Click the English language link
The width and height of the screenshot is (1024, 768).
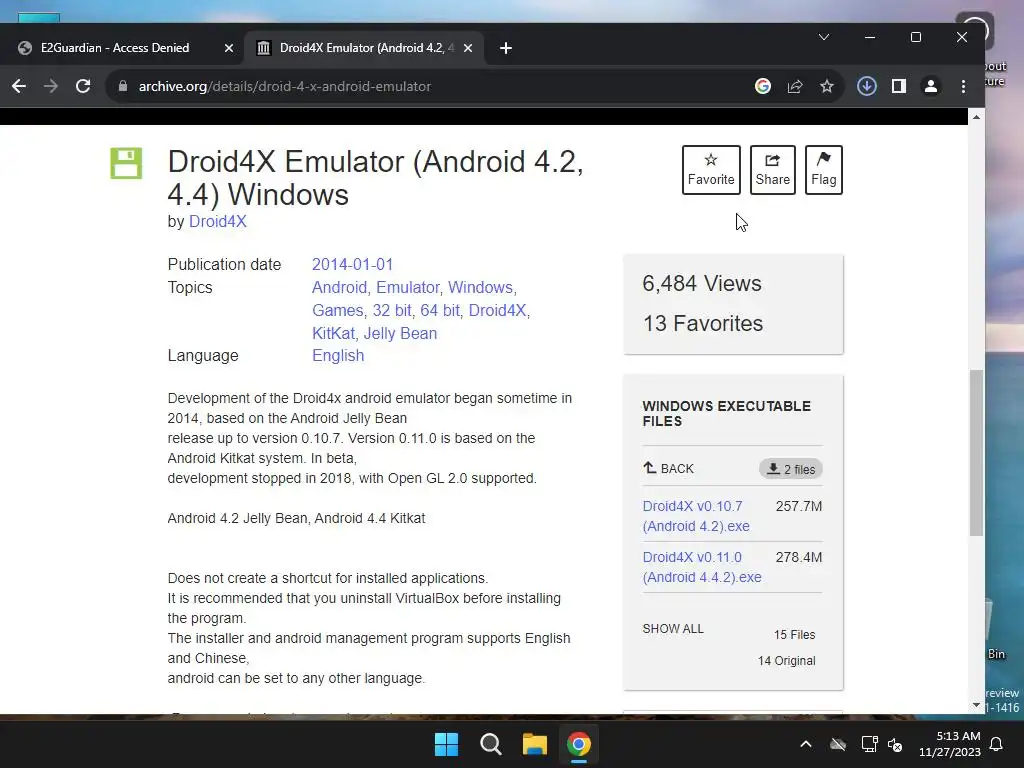click(338, 355)
